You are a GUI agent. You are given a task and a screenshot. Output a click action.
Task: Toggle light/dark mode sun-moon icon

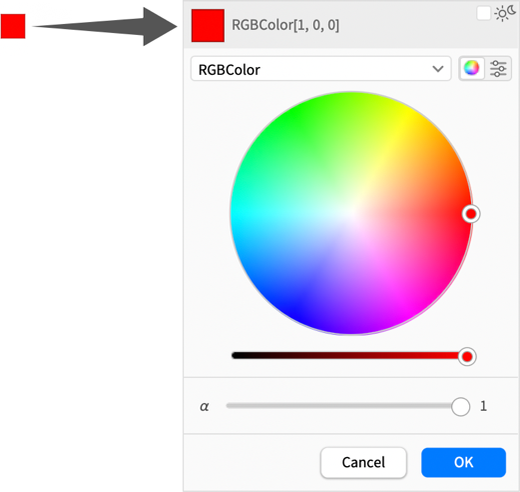click(505, 13)
